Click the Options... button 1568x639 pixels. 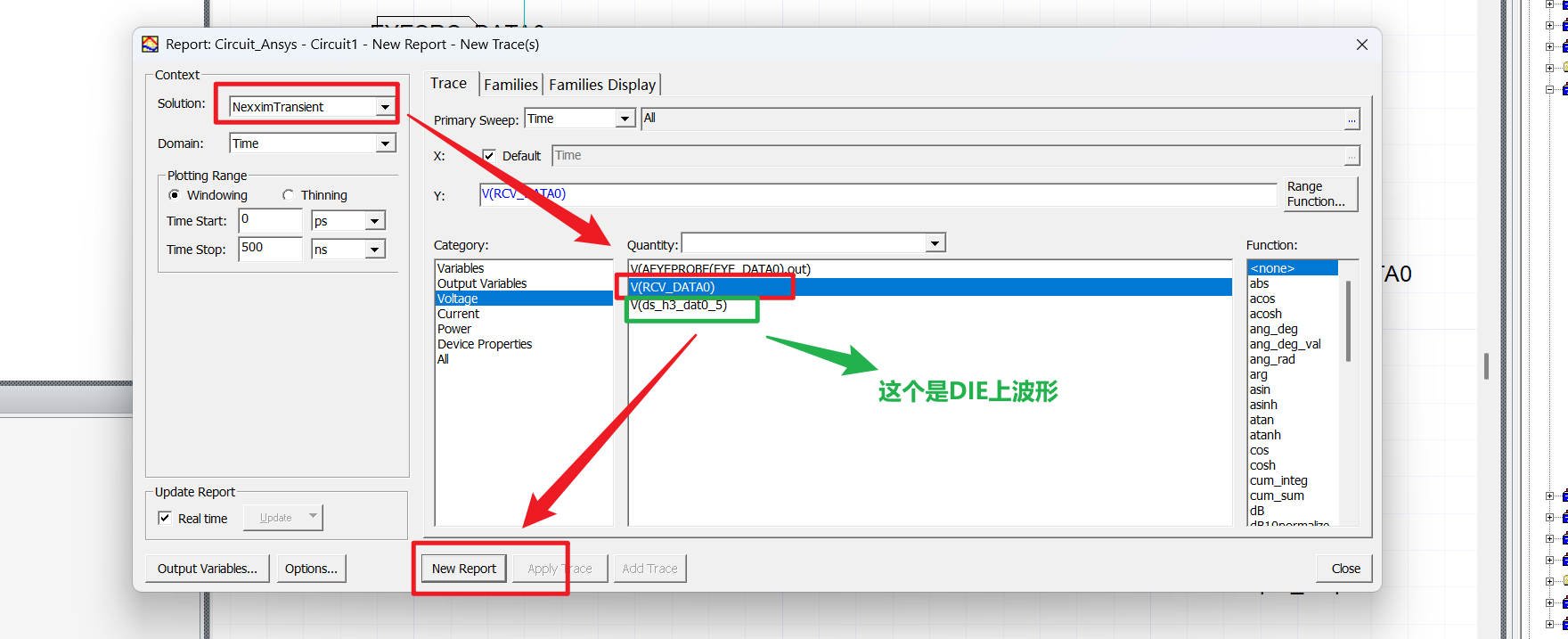point(311,569)
